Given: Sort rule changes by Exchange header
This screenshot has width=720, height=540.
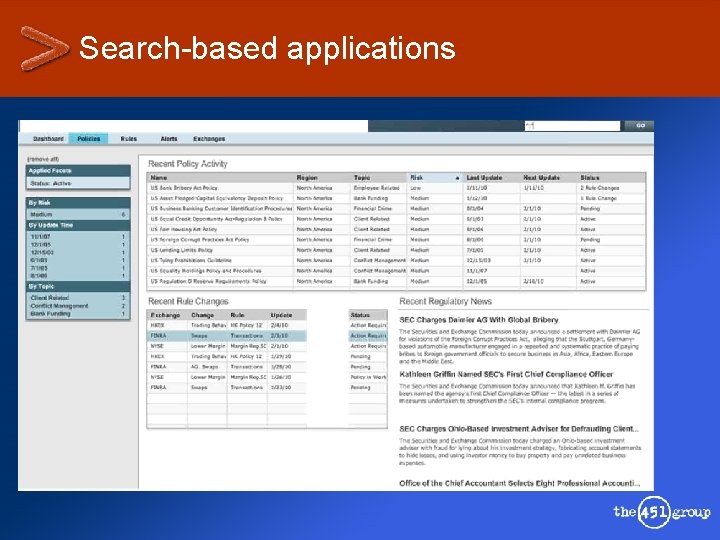Looking at the screenshot, I should pyautogui.click(x=167, y=315).
